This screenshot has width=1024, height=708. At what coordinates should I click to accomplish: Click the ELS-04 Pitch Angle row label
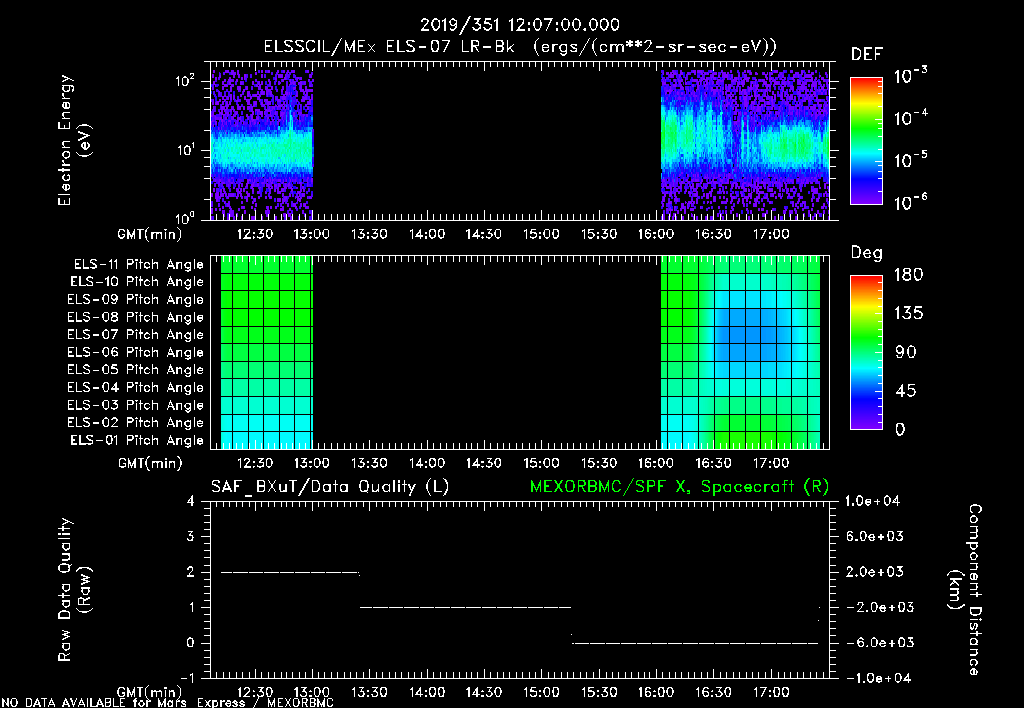coord(135,387)
